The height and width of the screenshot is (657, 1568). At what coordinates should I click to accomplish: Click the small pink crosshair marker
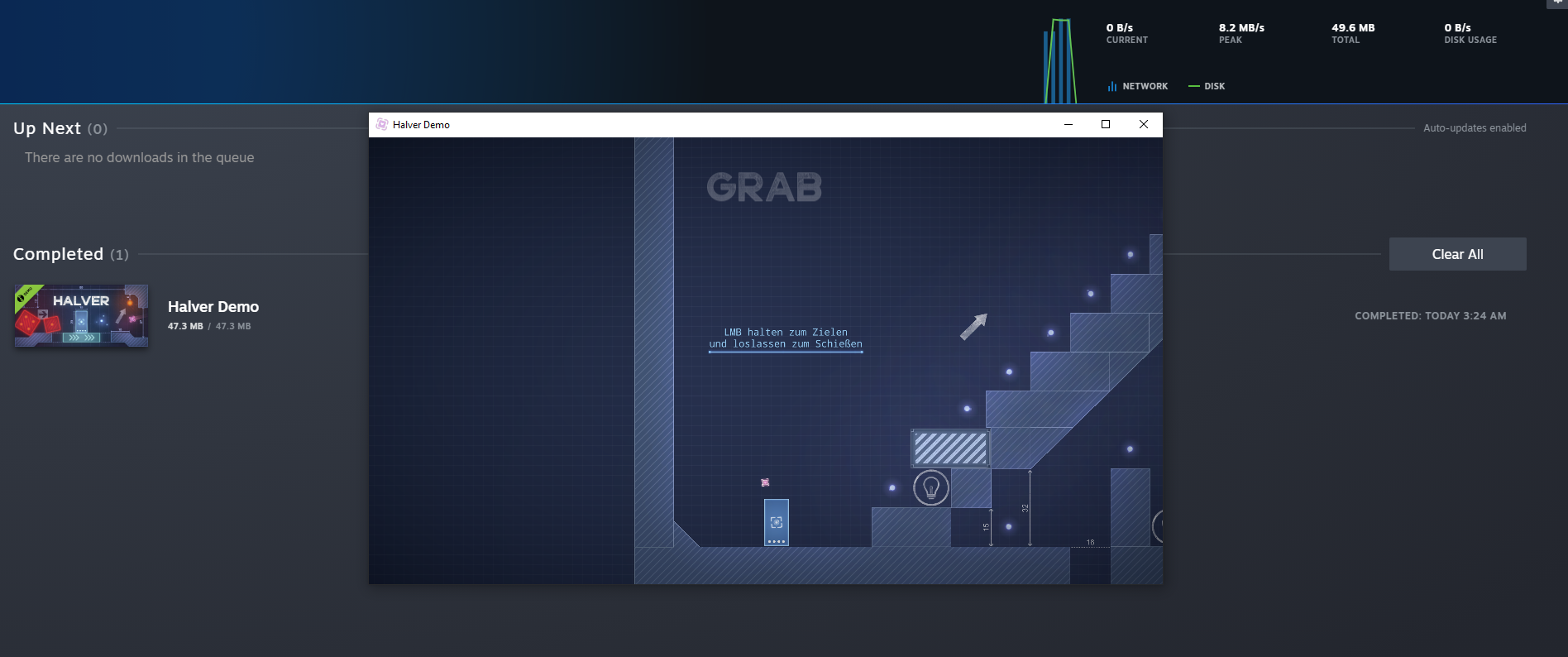[765, 482]
